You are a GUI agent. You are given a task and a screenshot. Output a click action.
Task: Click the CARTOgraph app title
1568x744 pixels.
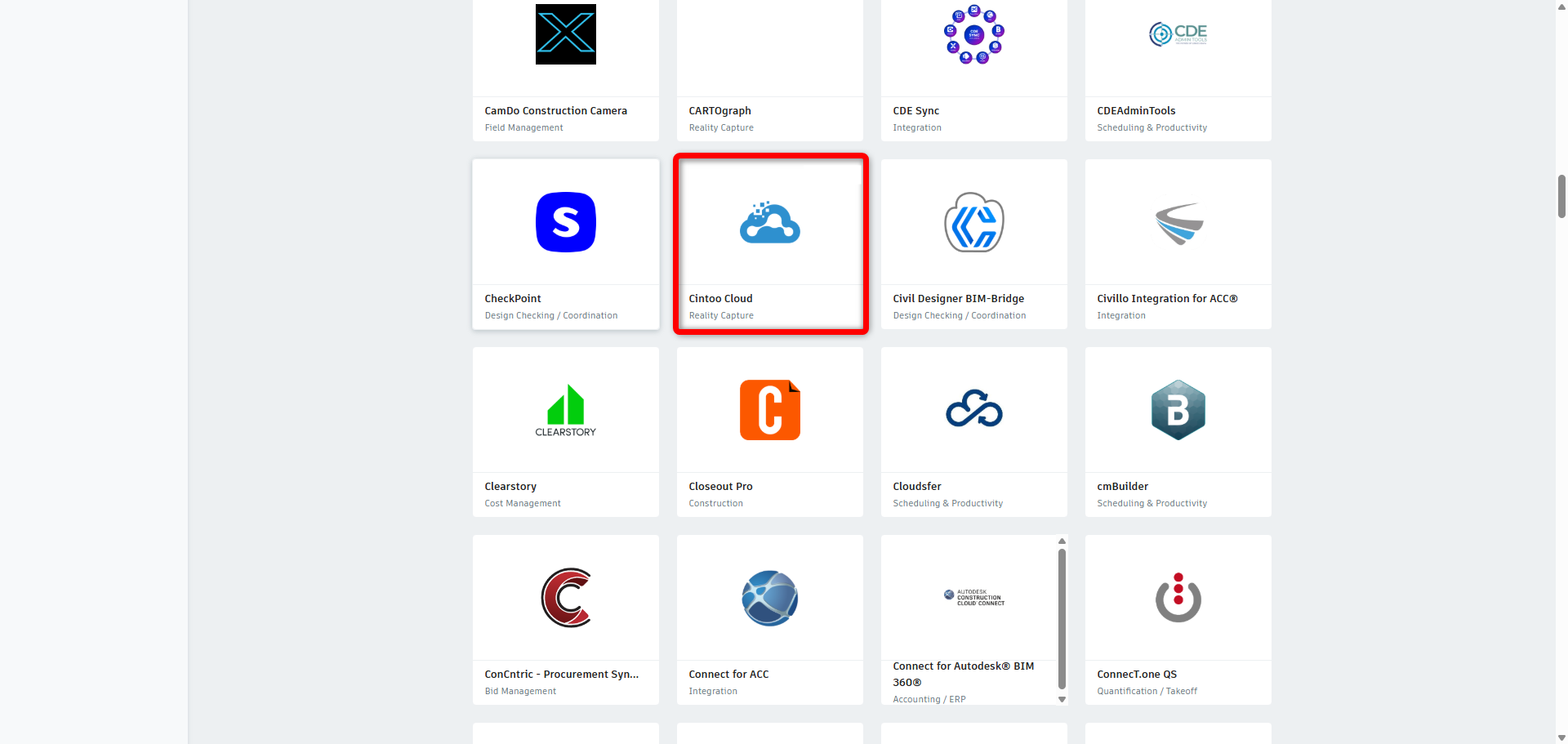(720, 111)
